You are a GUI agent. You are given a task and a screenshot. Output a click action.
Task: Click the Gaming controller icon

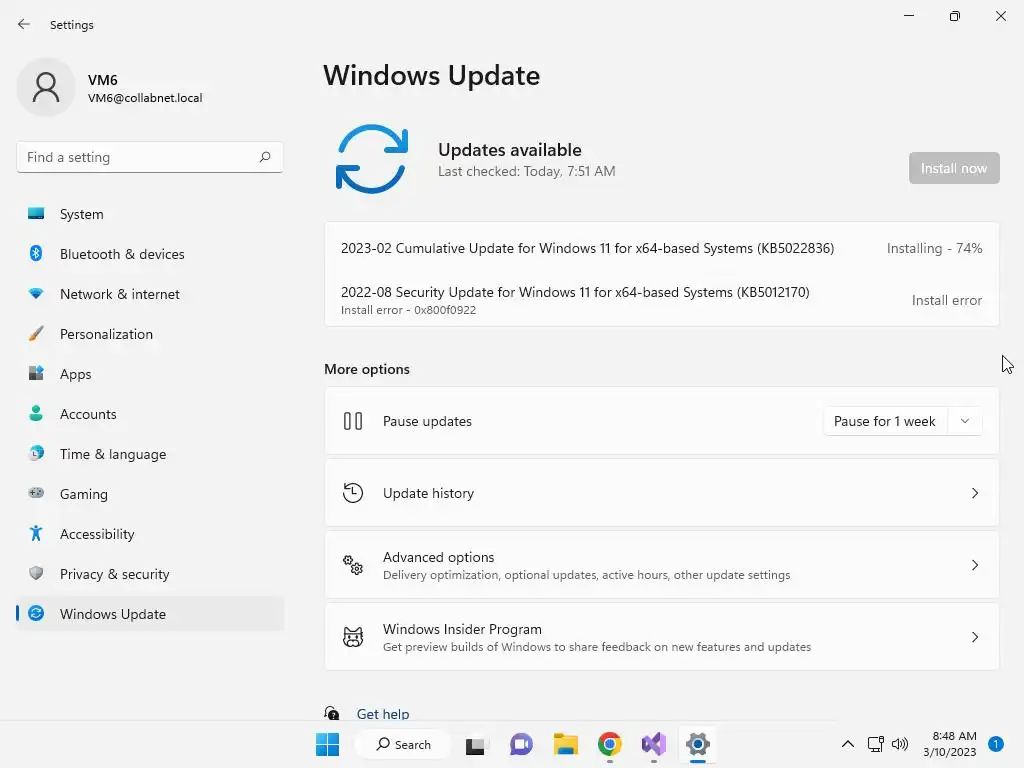tap(36, 493)
